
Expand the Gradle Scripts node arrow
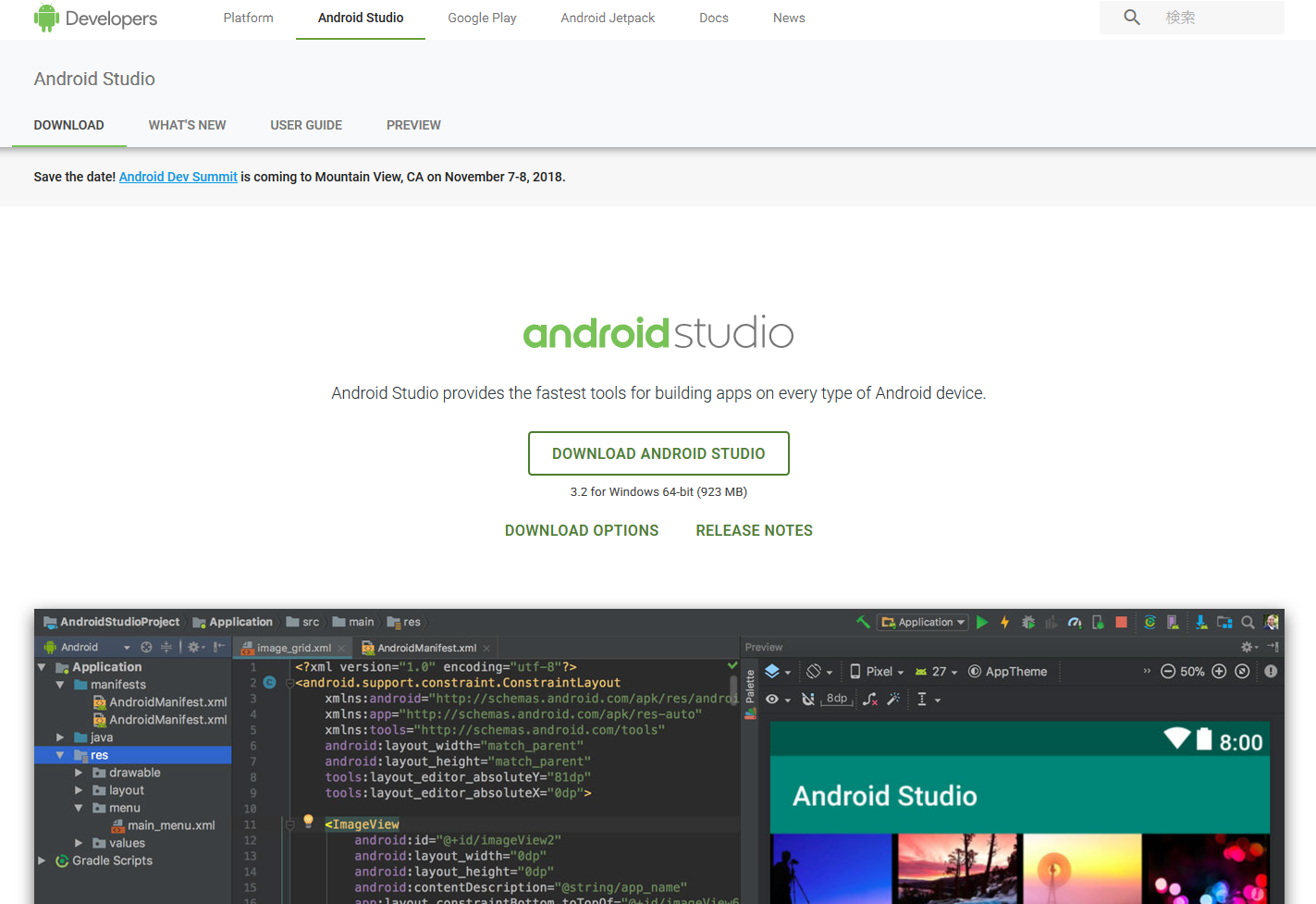tap(42, 861)
